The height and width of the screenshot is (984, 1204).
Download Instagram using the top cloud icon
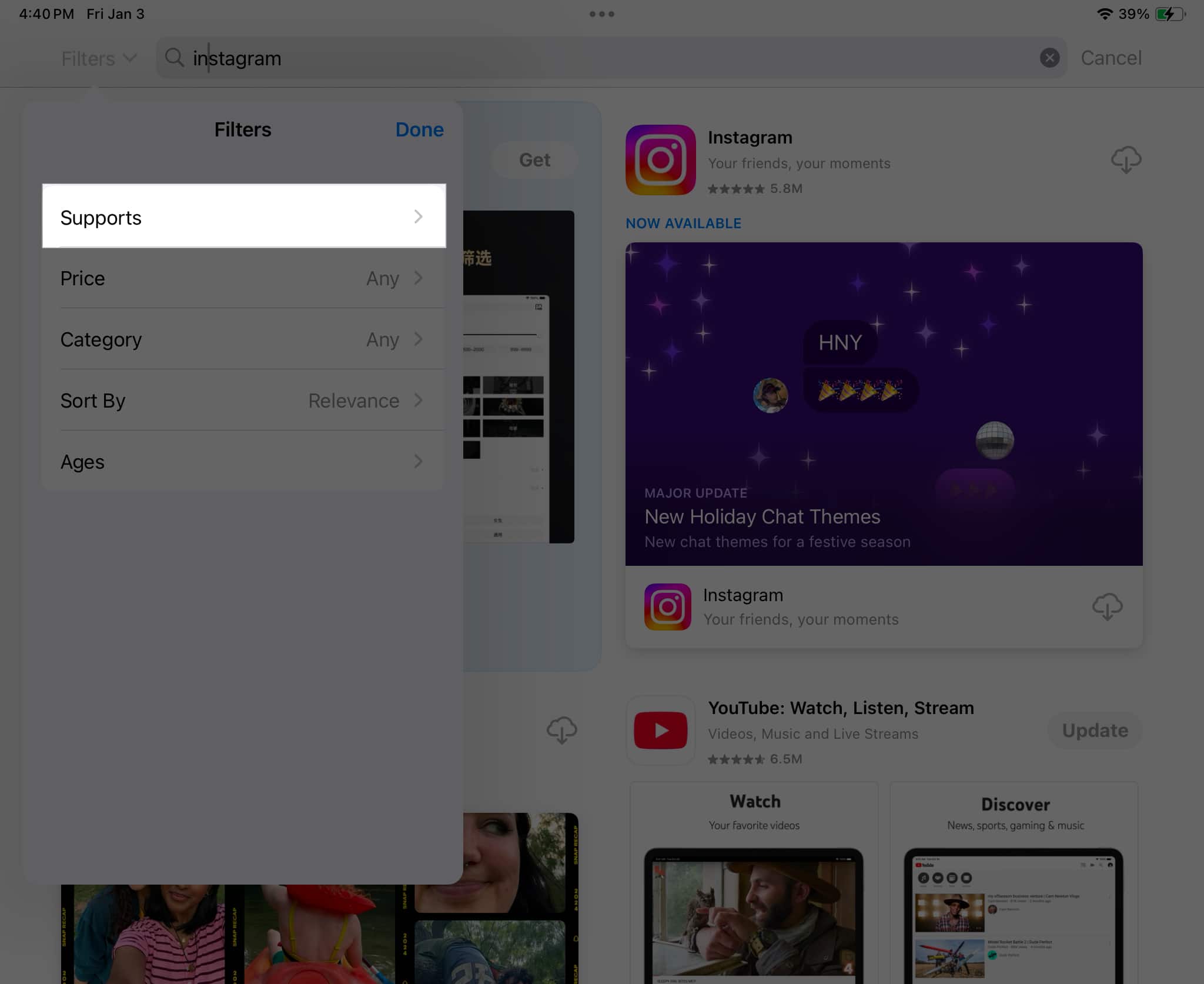1126,159
